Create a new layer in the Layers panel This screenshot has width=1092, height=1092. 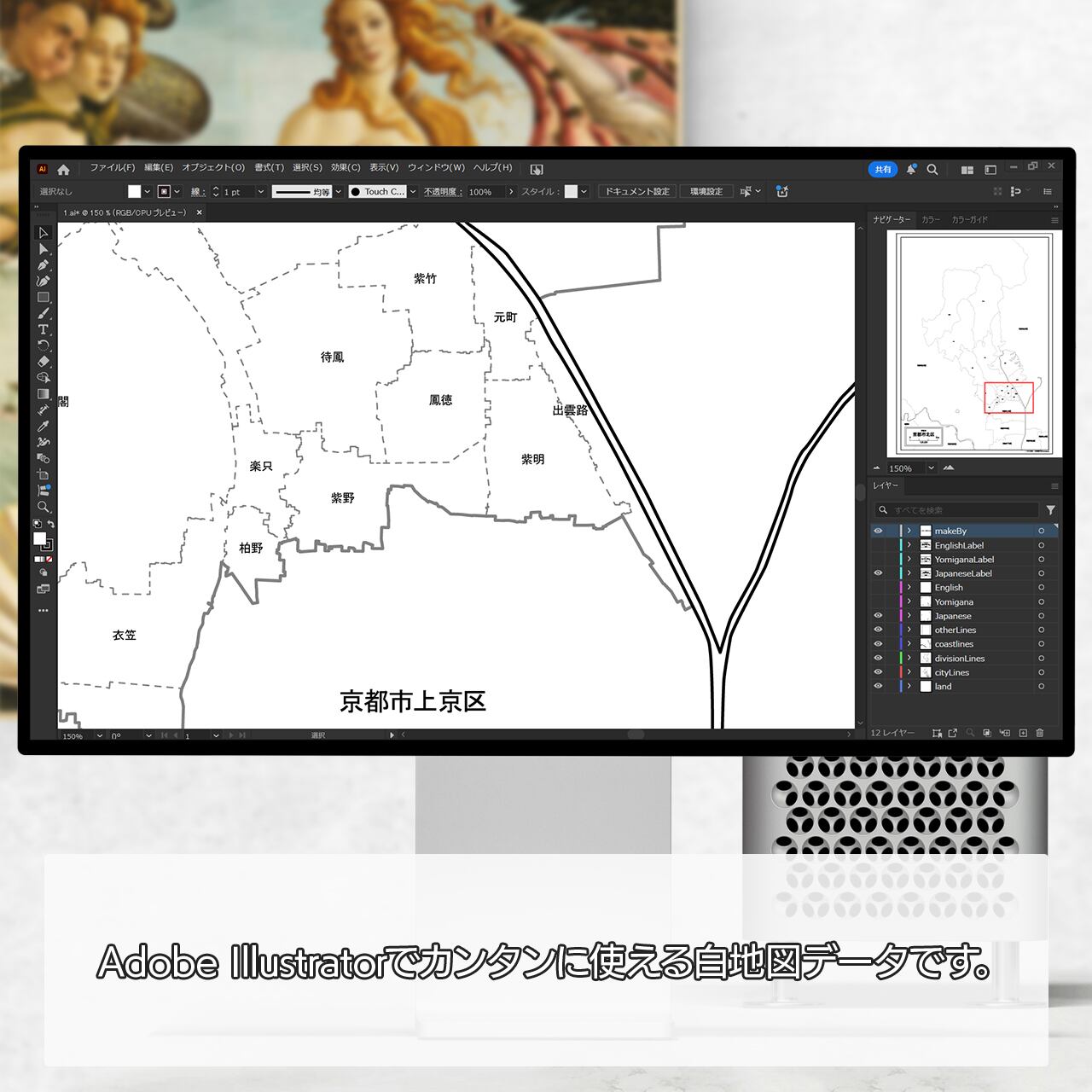click(x=1023, y=733)
